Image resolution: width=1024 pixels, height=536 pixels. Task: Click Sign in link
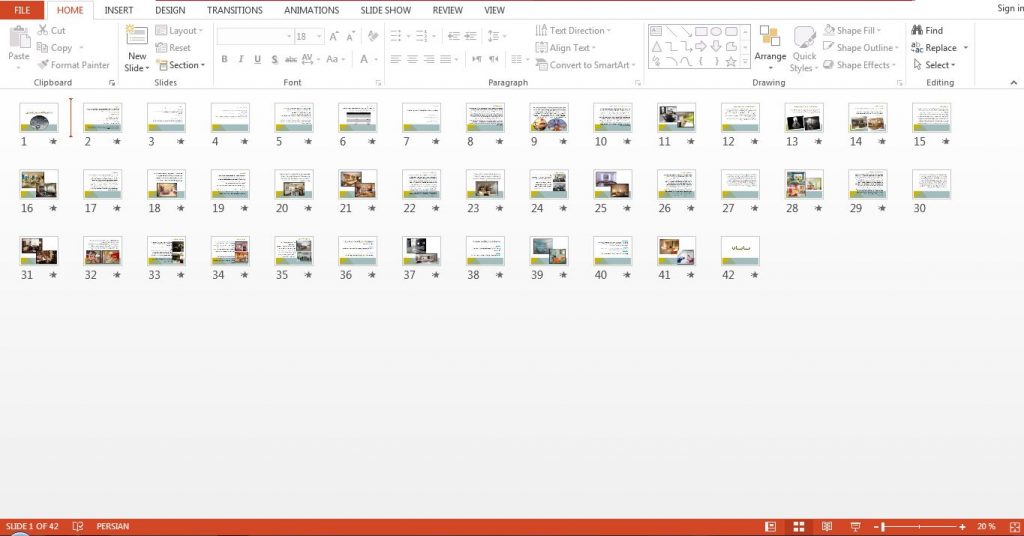[x=1010, y=8]
